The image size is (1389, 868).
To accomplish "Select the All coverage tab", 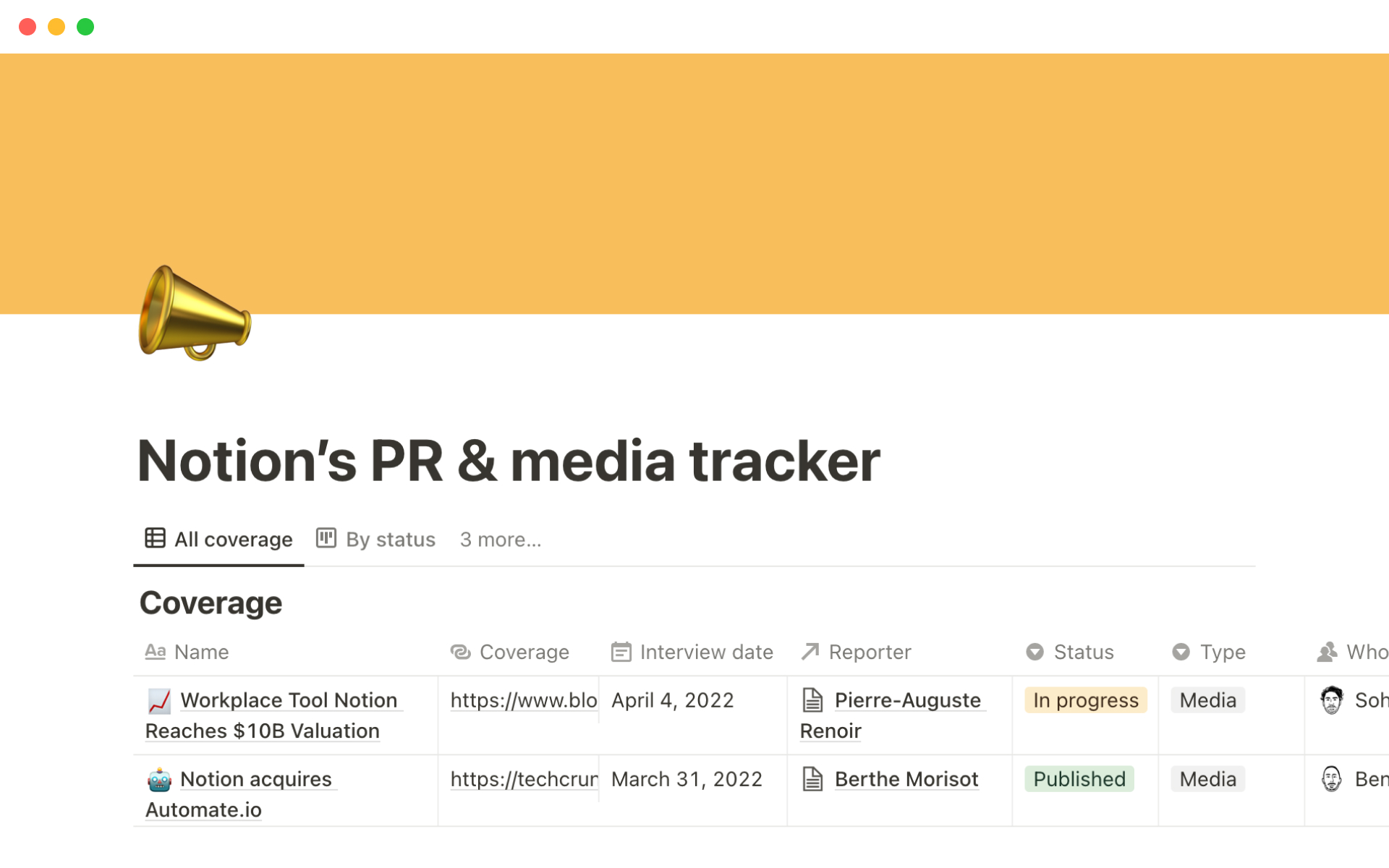I will pos(233,540).
